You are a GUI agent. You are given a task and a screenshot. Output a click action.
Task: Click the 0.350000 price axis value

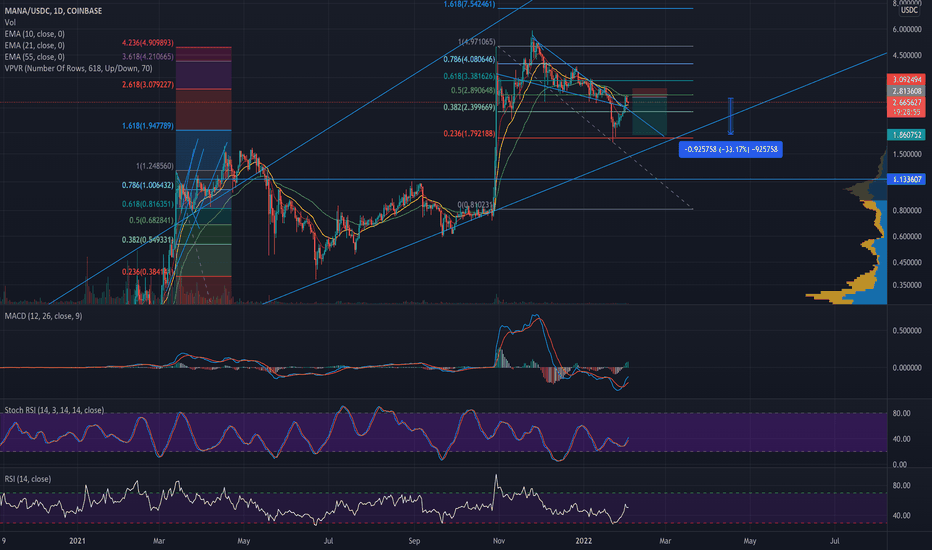point(907,285)
